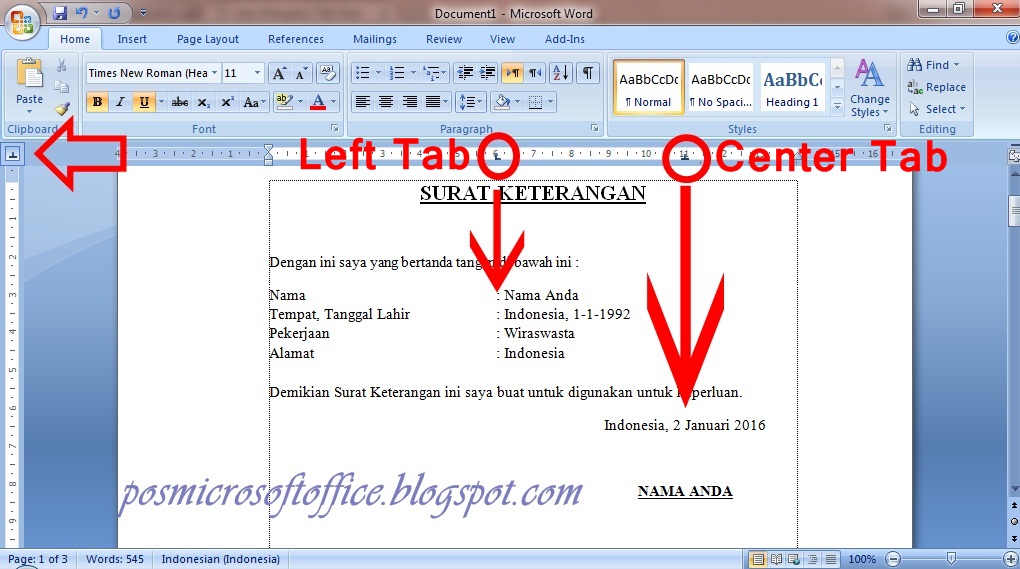The image size is (1020, 569).
Task: Click the Words: 545 status indicator
Action: pyautogui.click(x=114, y=559)
